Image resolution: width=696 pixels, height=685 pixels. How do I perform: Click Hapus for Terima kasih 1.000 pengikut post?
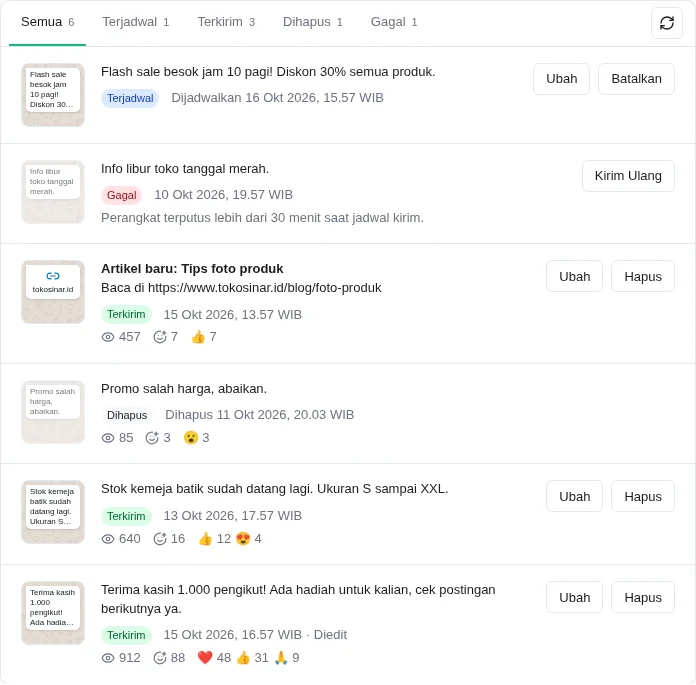pyautogui.click(x=643, y=598)
